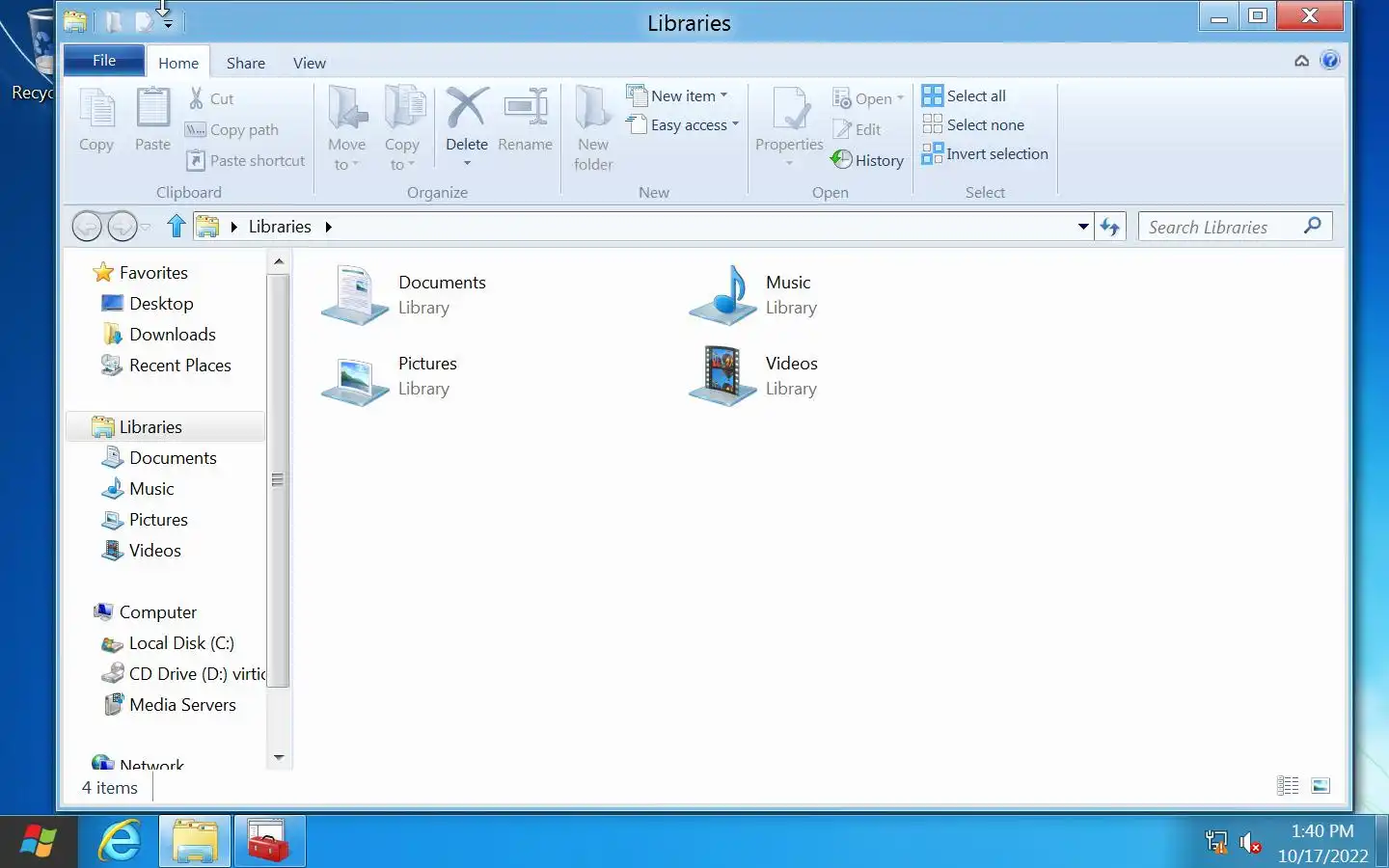Viewport: 1389px width, 868px height.
Task: Select Computer in the navigation pane
Action: (146, 611)
